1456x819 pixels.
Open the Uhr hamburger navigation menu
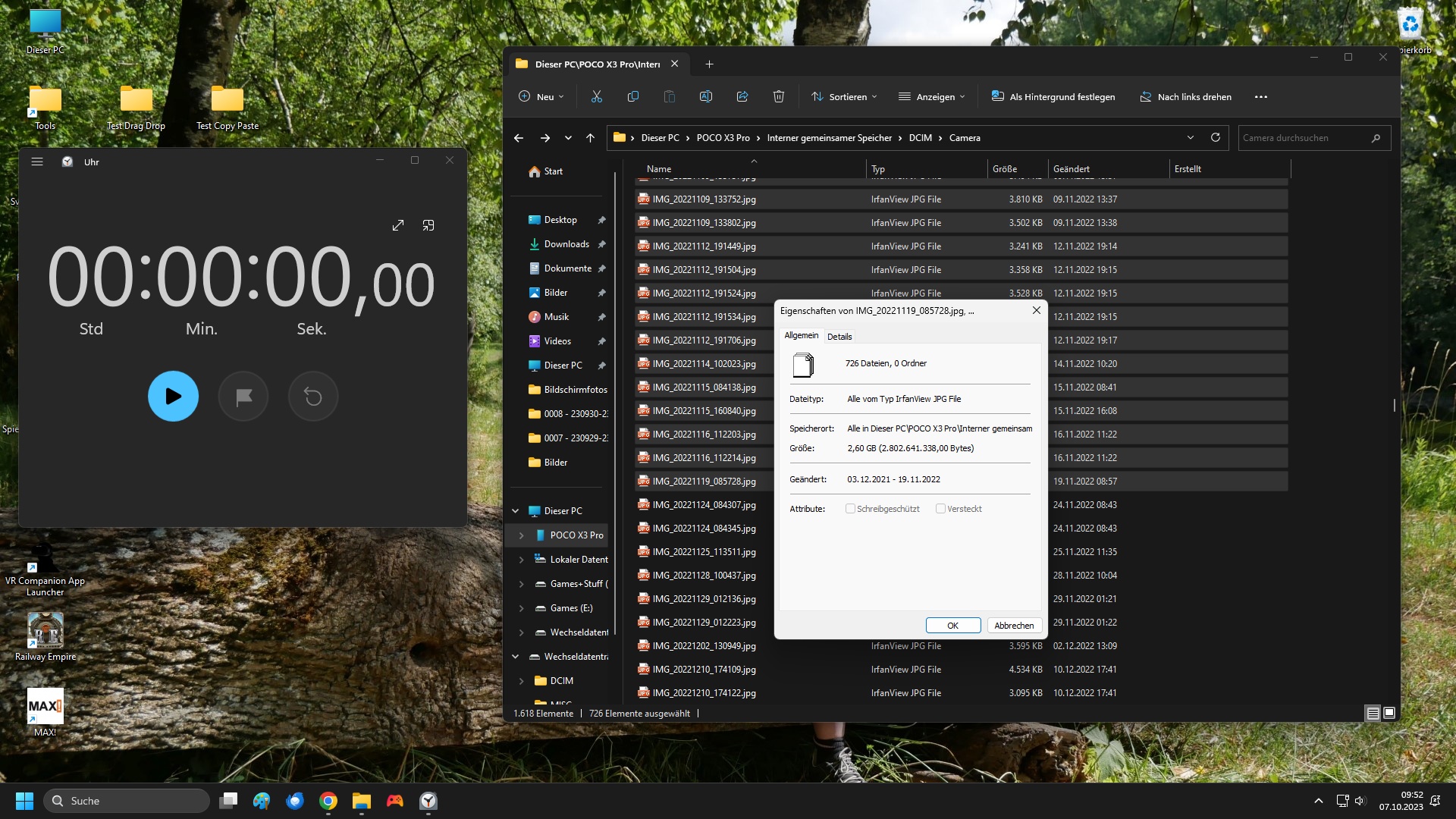pyautogui.click(x=37, y=162)
